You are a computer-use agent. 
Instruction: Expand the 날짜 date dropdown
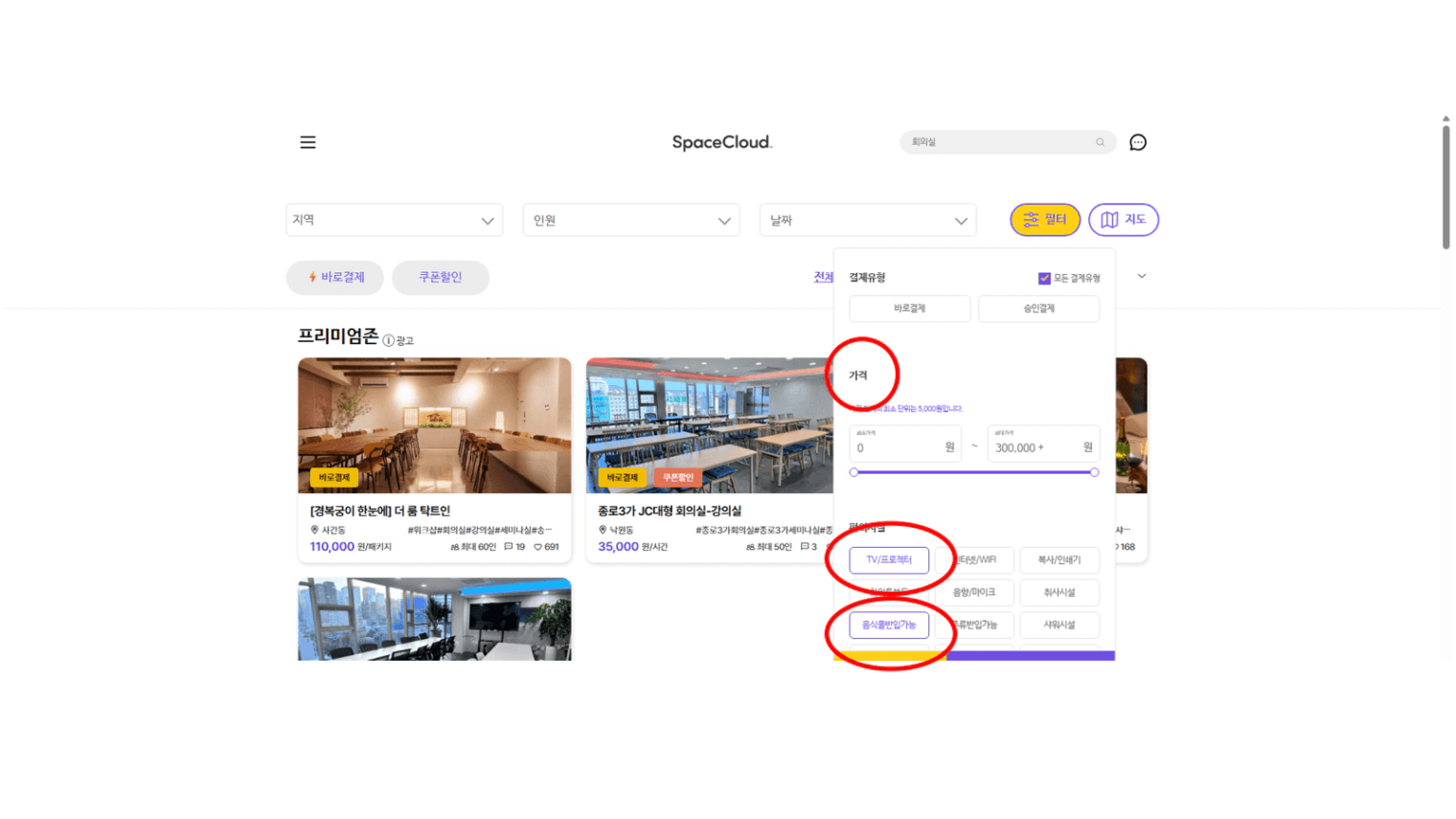867,220
